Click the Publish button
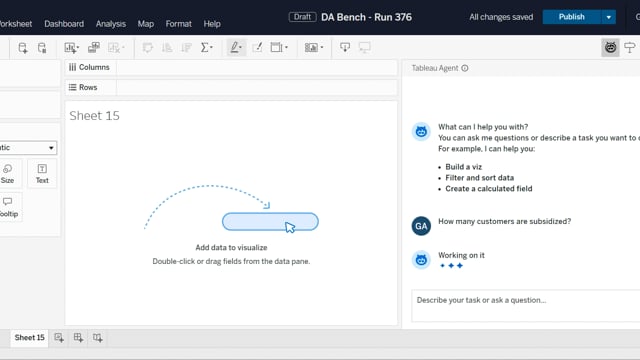The width and height of the screenshot is (640, 360). click(x=571, y=17)
